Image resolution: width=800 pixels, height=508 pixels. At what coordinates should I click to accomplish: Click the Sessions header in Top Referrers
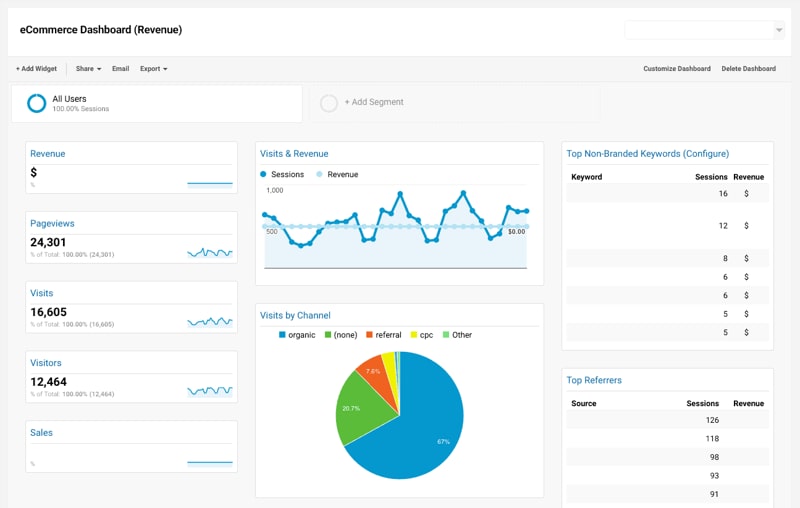[x=703, y=403]
